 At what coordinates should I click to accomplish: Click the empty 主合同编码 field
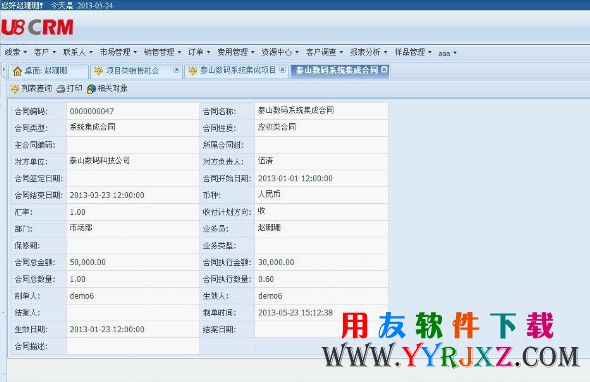pos(132,145)
